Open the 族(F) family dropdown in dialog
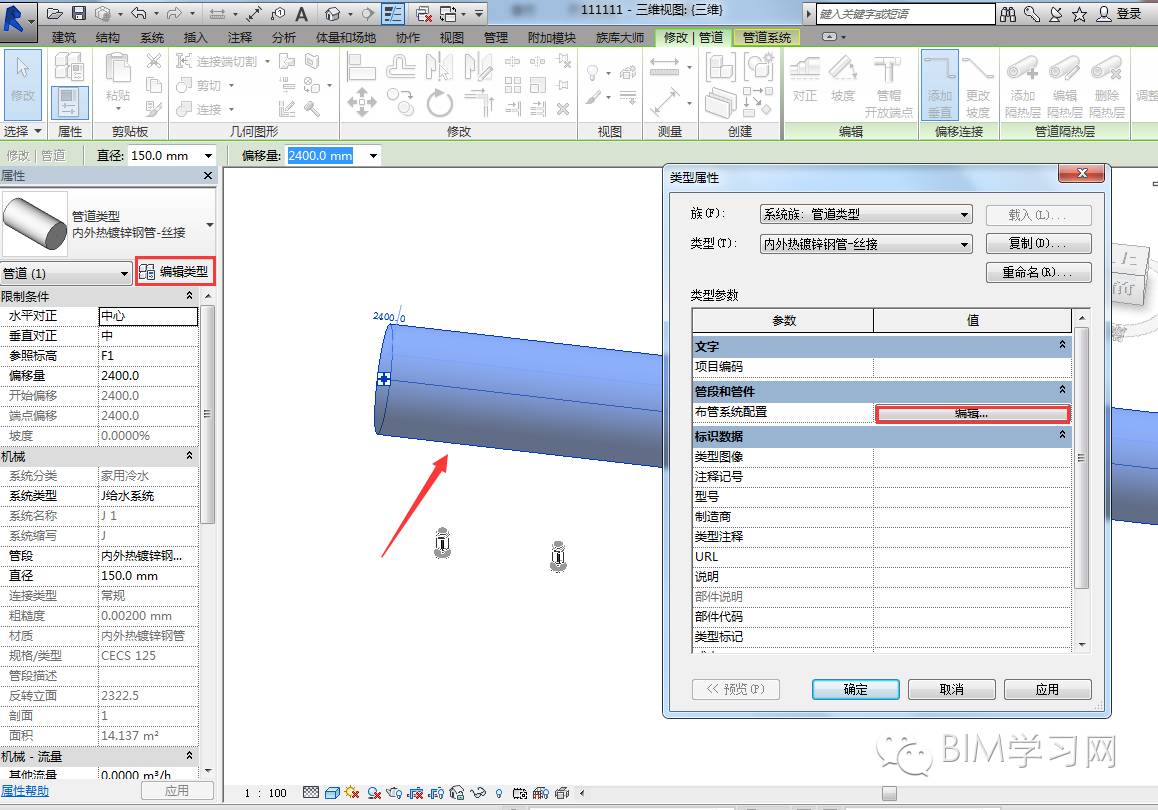The image size is (1158, 810). pos(965,214)
